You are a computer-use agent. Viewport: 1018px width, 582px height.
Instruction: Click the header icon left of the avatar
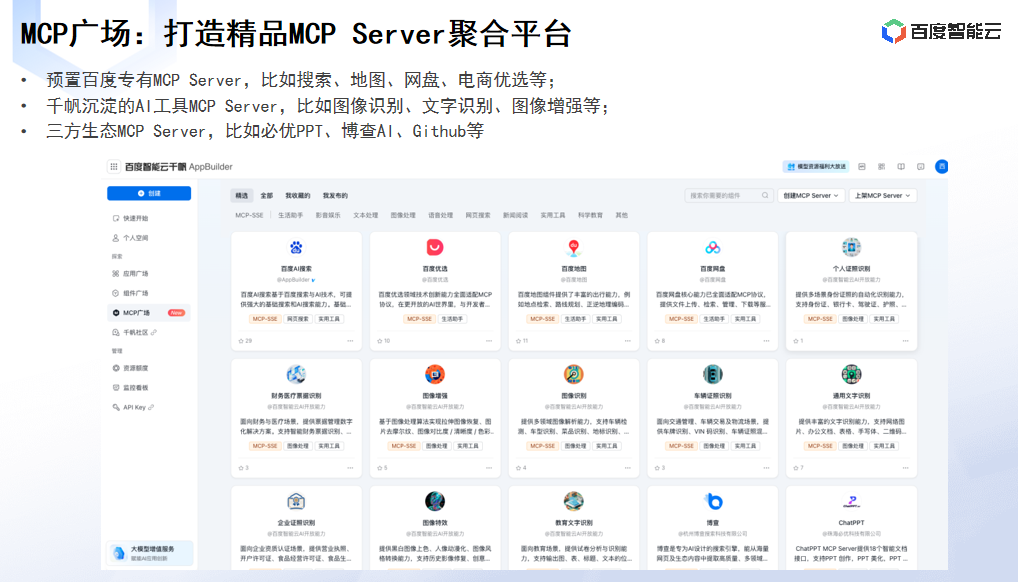920,166
